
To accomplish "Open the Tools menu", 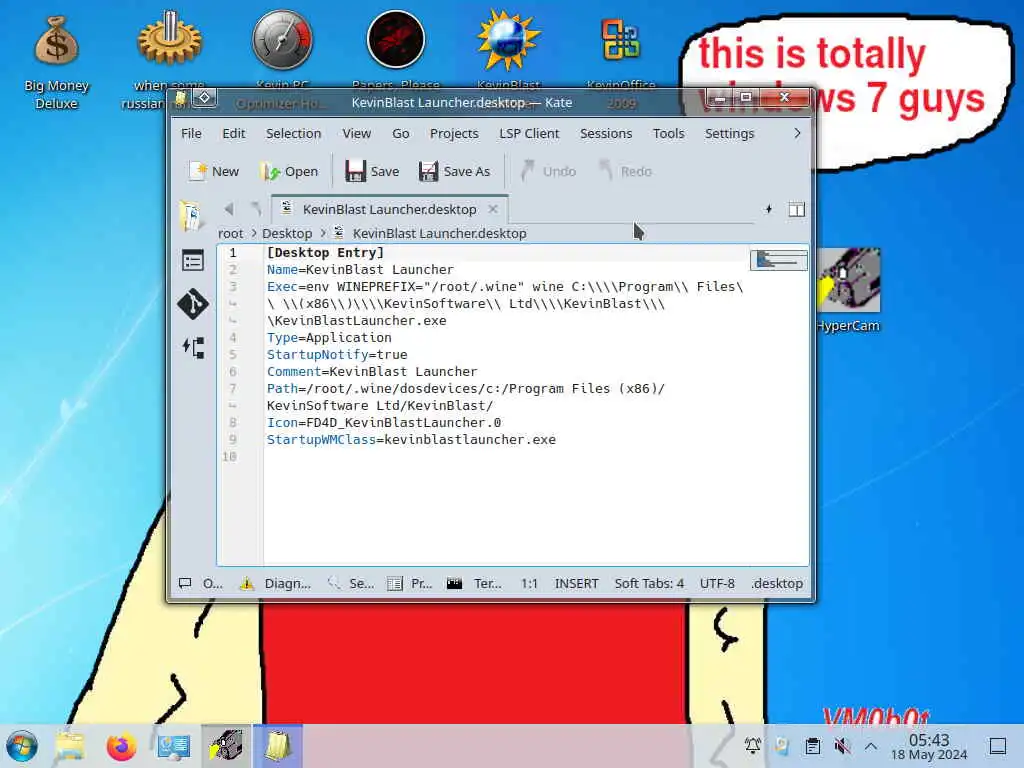I will coord(668,133).
